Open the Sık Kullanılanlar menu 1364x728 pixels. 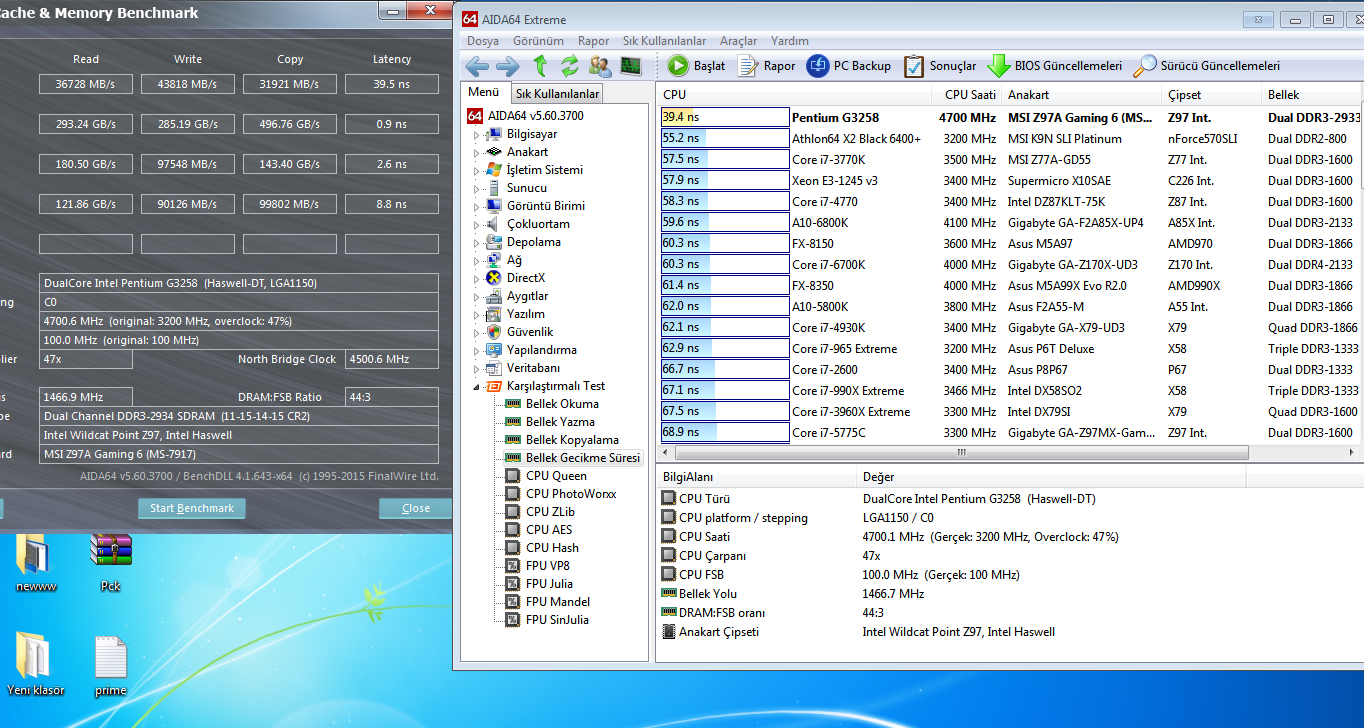click(x=664, y=41)
